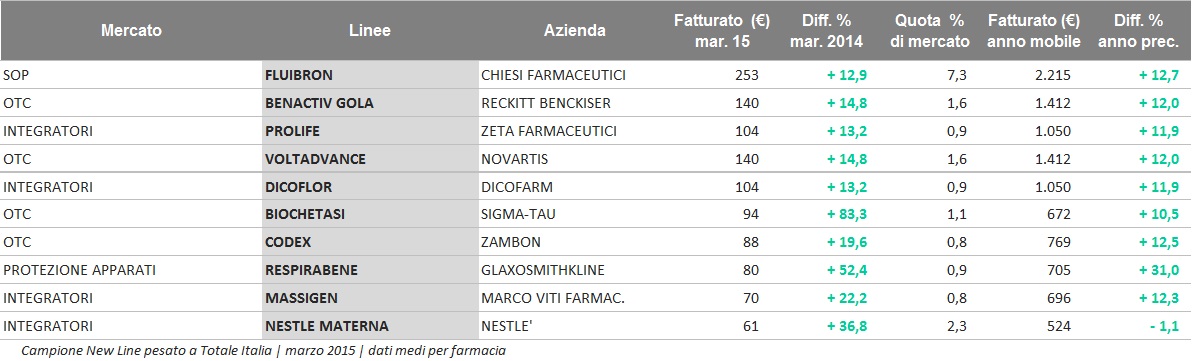Select the Quota % di mercato header
Viewport: 1192px width, 361px height.
(930, 31)
